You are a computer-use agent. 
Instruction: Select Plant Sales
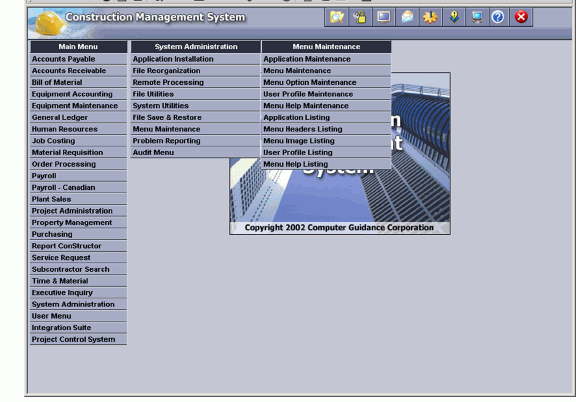[79, 200]
